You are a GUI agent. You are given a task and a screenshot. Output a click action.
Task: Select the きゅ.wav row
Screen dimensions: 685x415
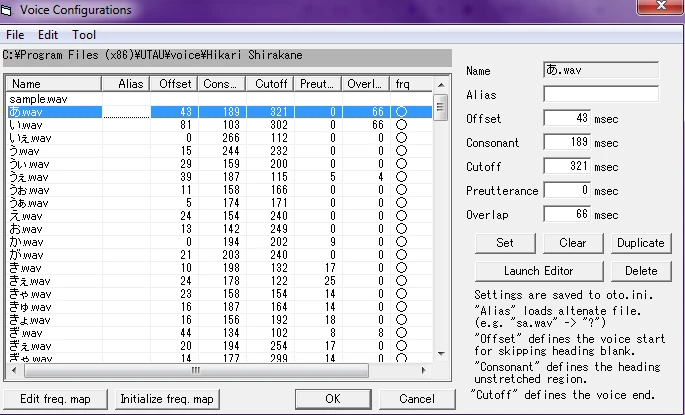(x=220, y=307)
